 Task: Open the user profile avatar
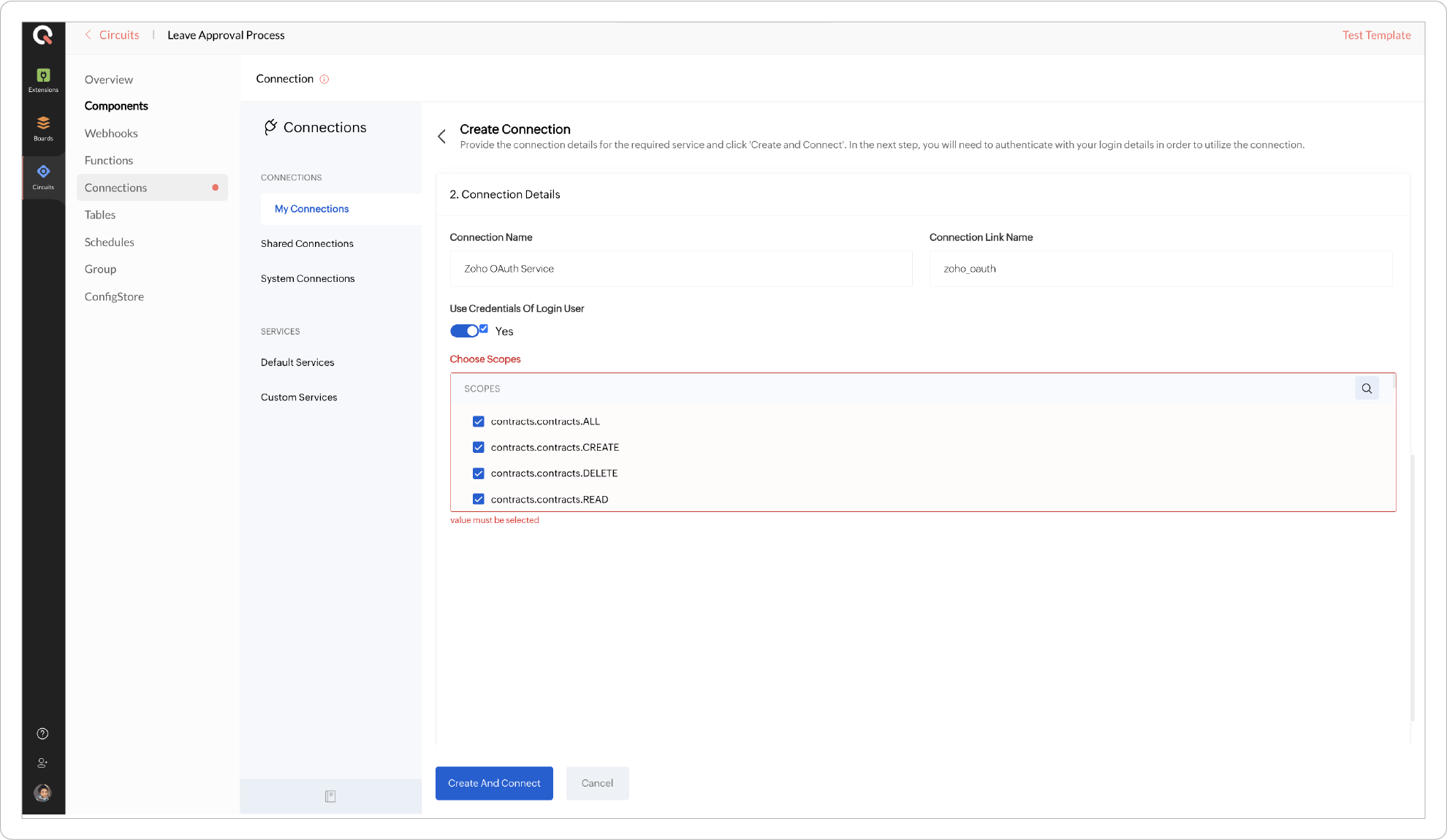[x=42, y=793]
